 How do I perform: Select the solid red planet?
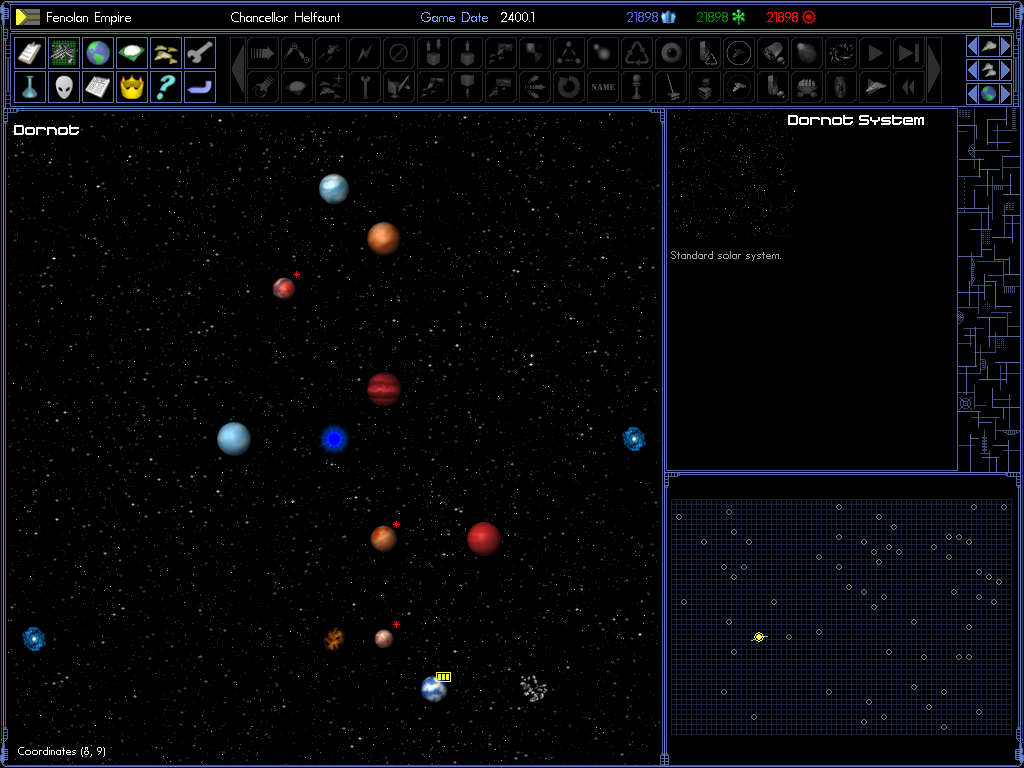point(483,539)
